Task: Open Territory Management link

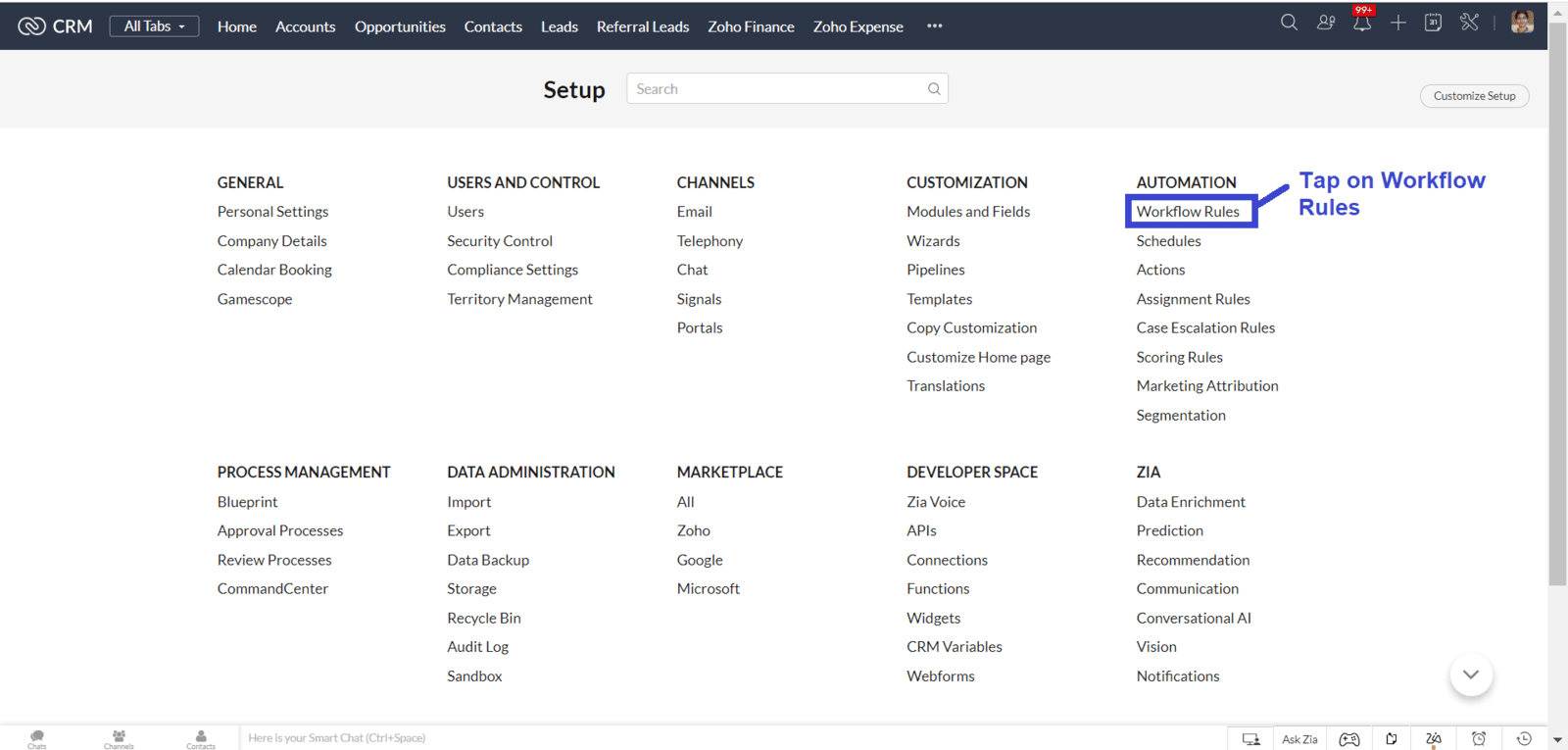Action: pyautogui.click(x=519, y=299)
